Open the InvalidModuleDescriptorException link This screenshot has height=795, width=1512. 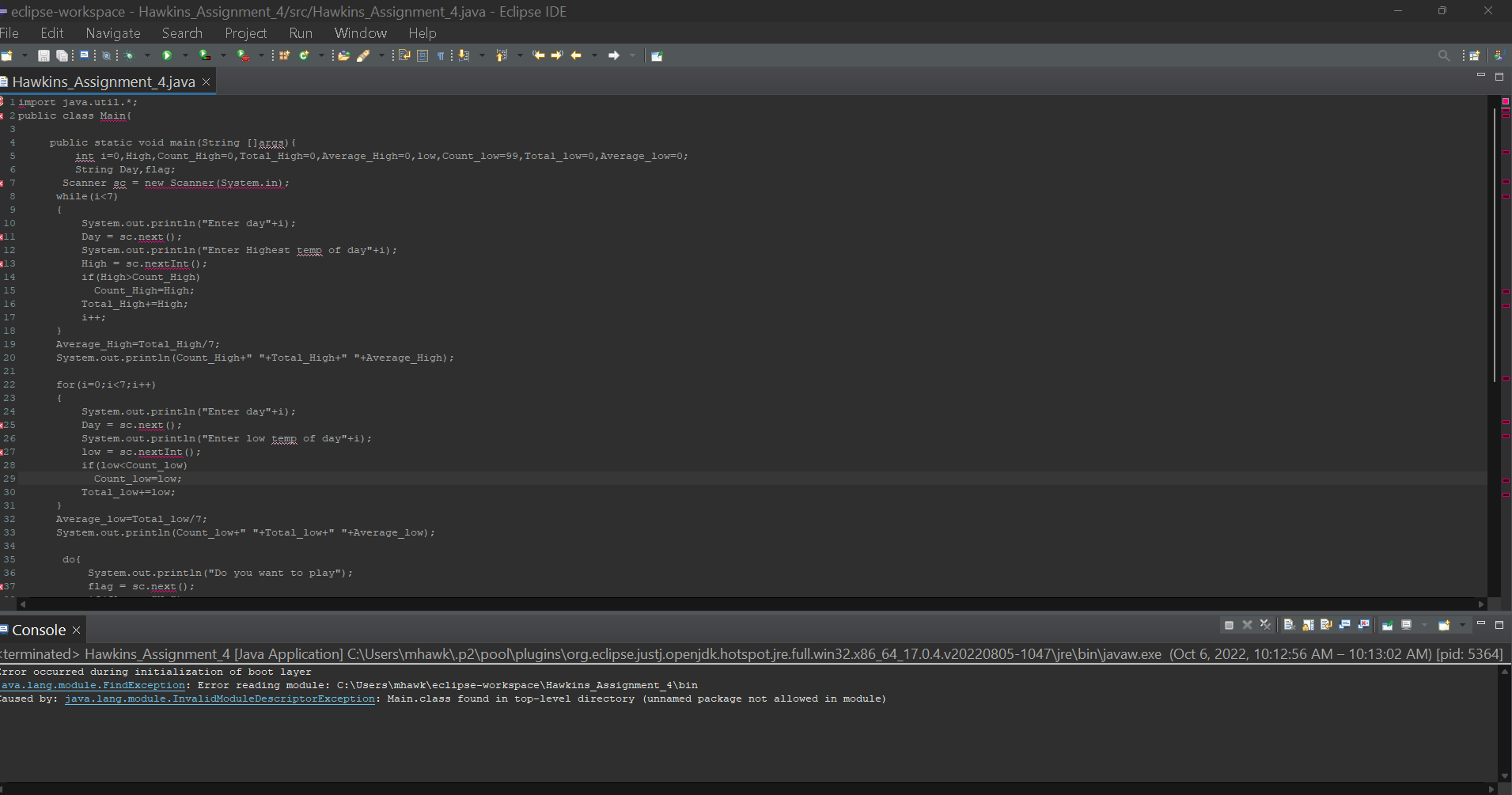(219, 698)
